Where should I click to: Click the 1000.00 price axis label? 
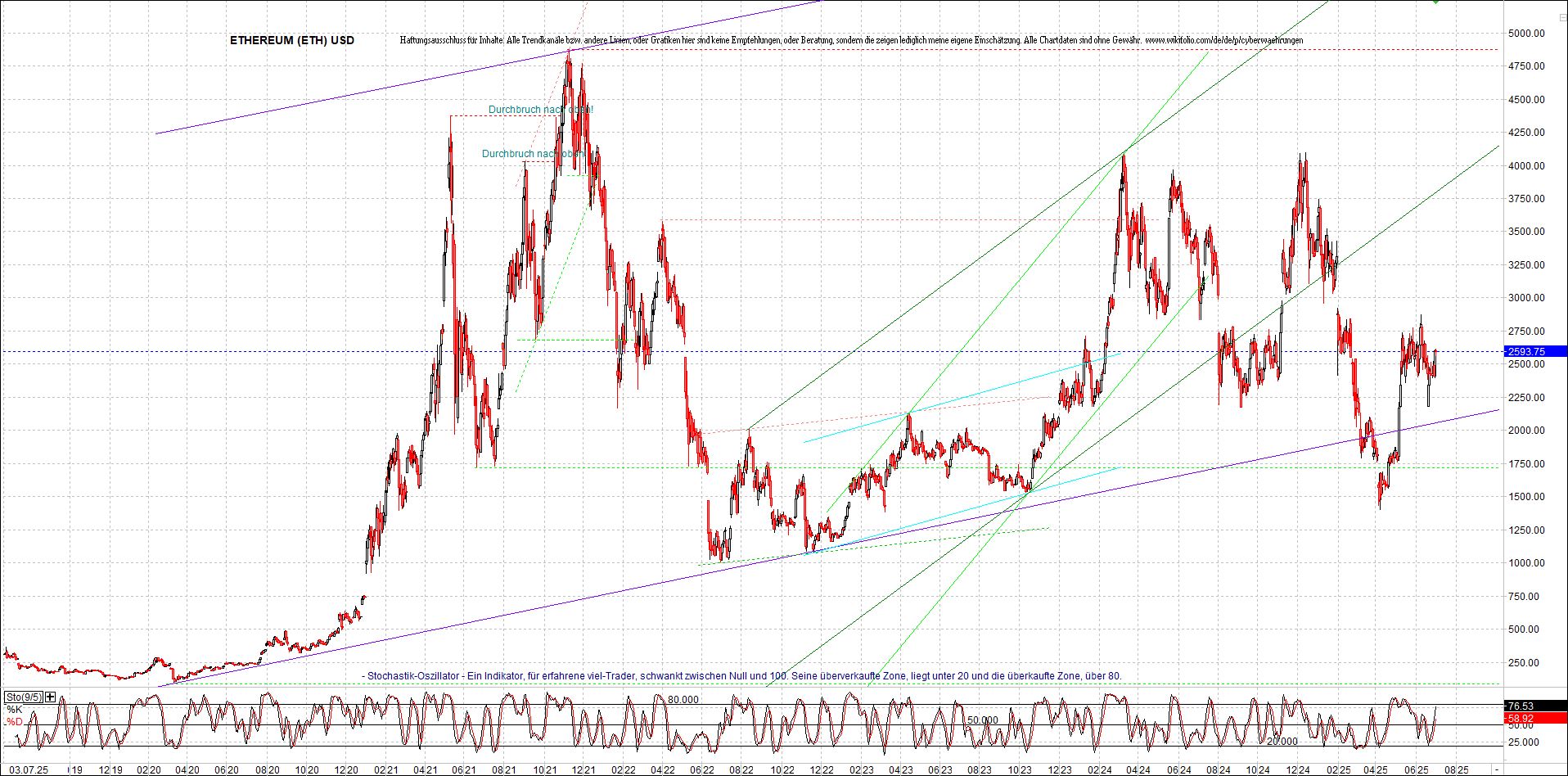[1527, 563]
